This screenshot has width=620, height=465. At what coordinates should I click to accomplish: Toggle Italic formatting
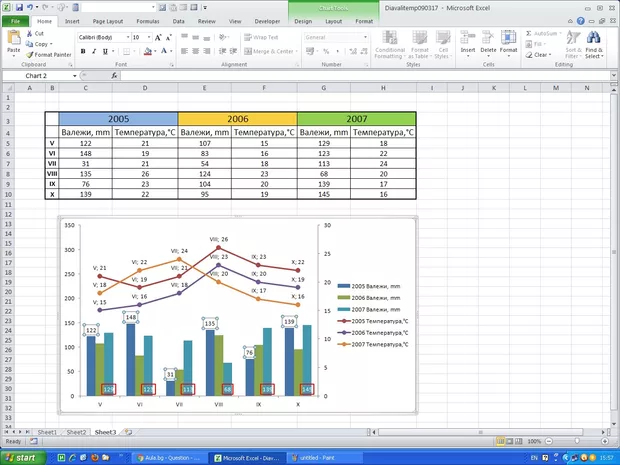pyautogui.click(x=94, y=51)
